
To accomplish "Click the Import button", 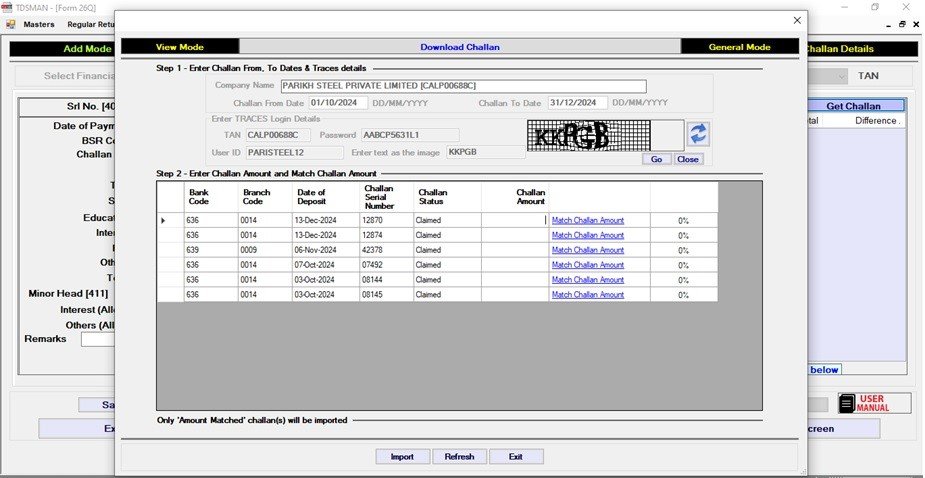I will pyautogui.click(x=402, y=456).
